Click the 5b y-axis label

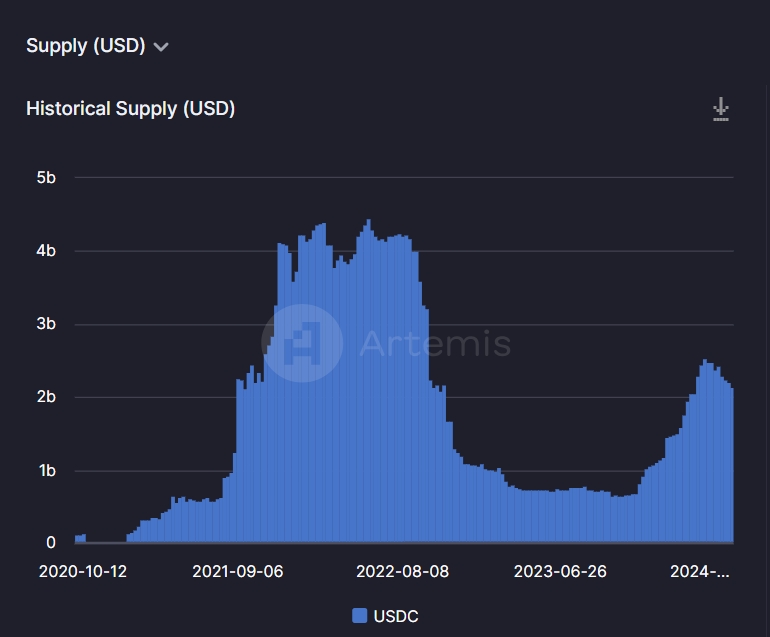[x=46, y=178]
